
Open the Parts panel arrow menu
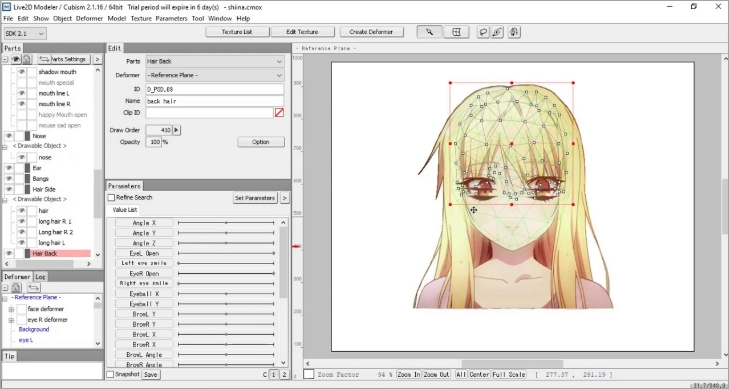pos(97,59)
